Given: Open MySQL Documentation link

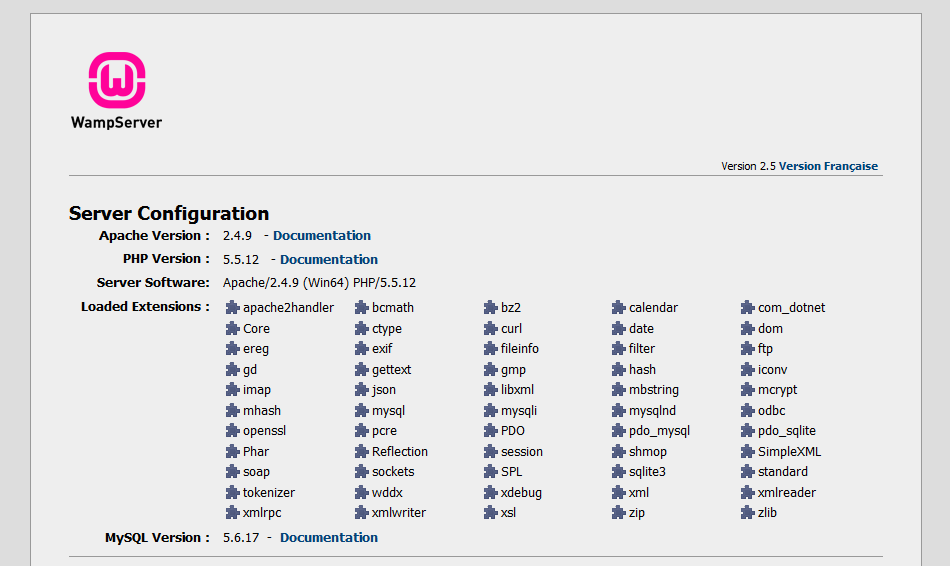Looking at the screenshot, I should click(x=328, y=538).
